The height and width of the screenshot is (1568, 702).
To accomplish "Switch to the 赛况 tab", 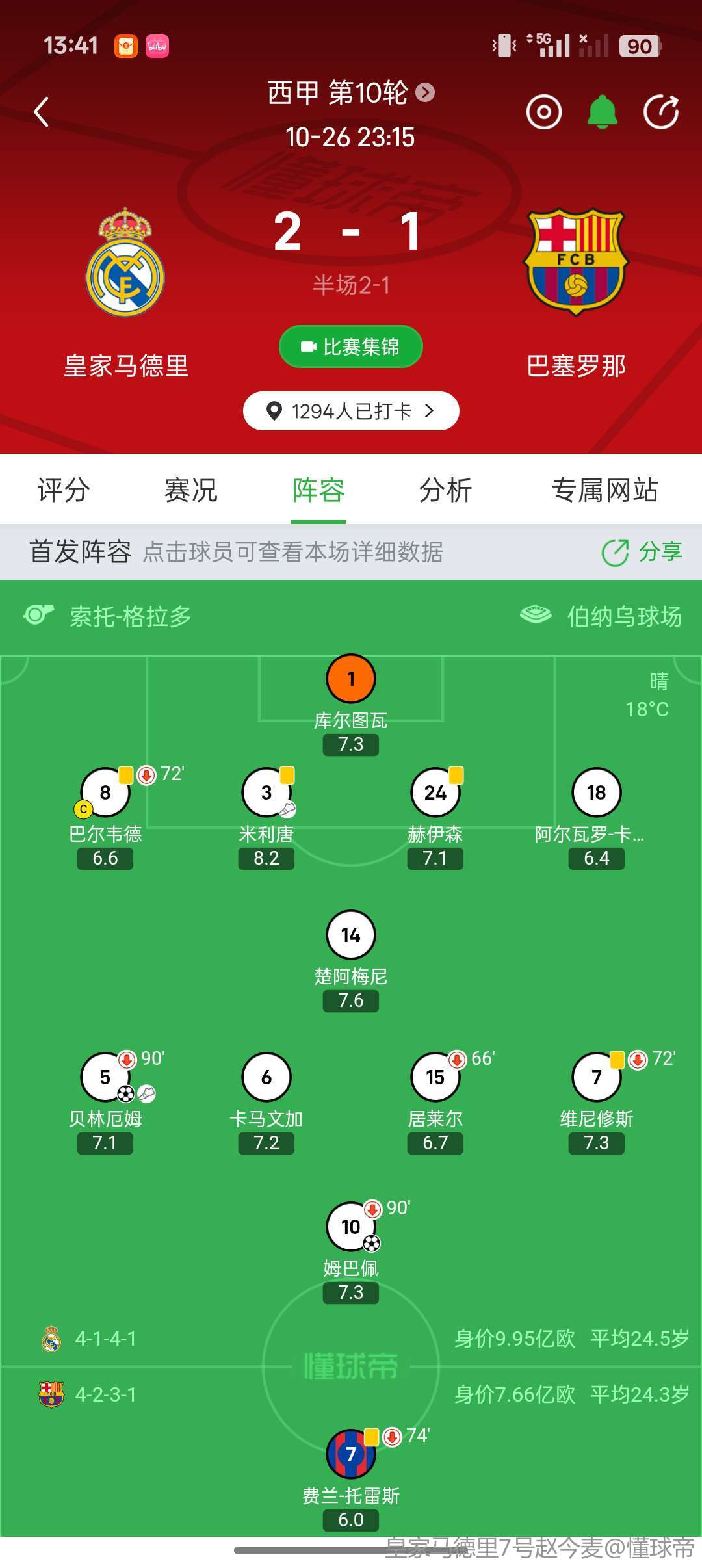I will [190, 490].
